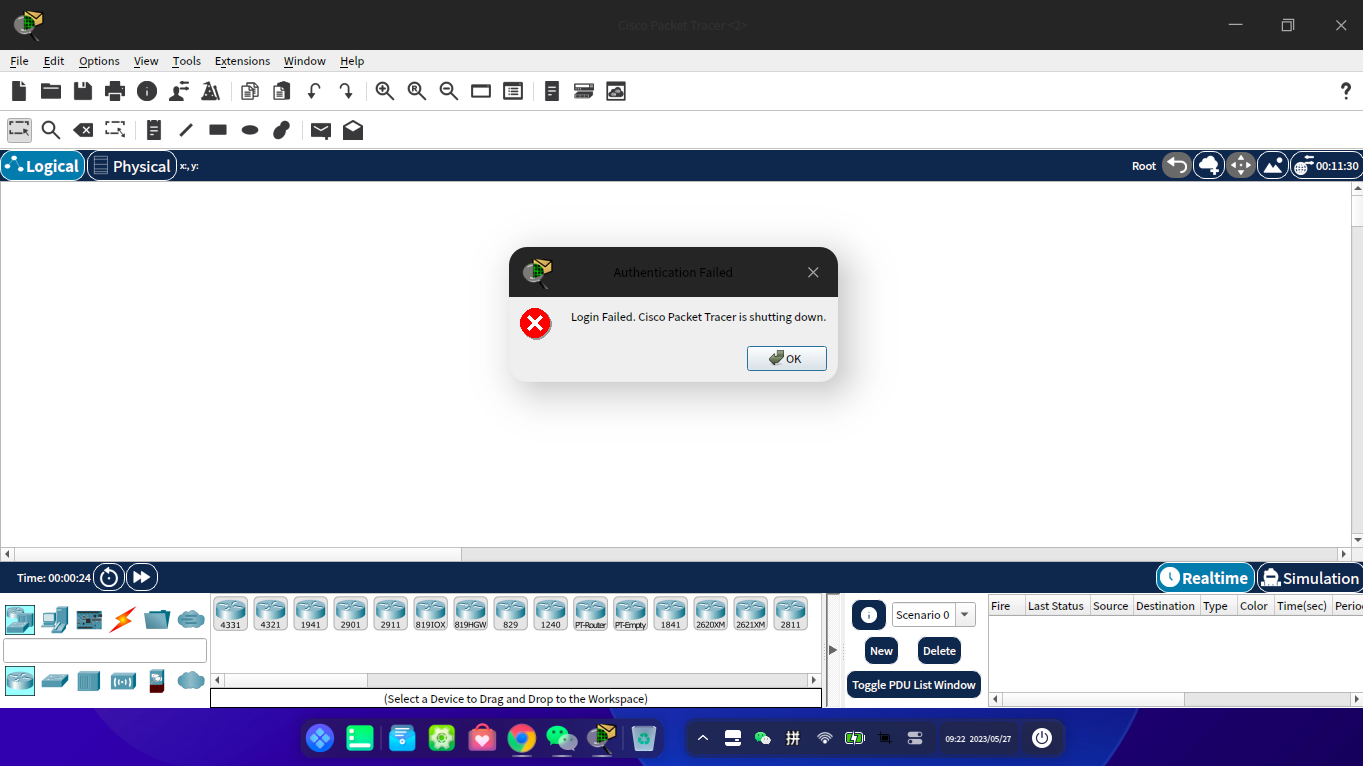Select the Components category icon
This screenshot has width=1363, height=766.
pyautogui.click(x=89, y=620)
